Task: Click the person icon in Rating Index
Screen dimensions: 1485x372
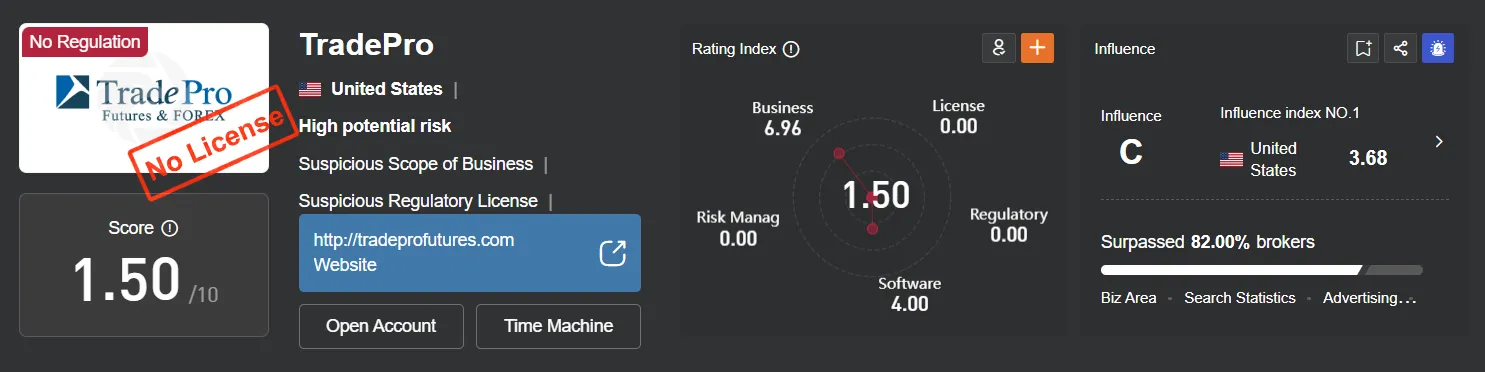Action: click(x=999, y=48)
